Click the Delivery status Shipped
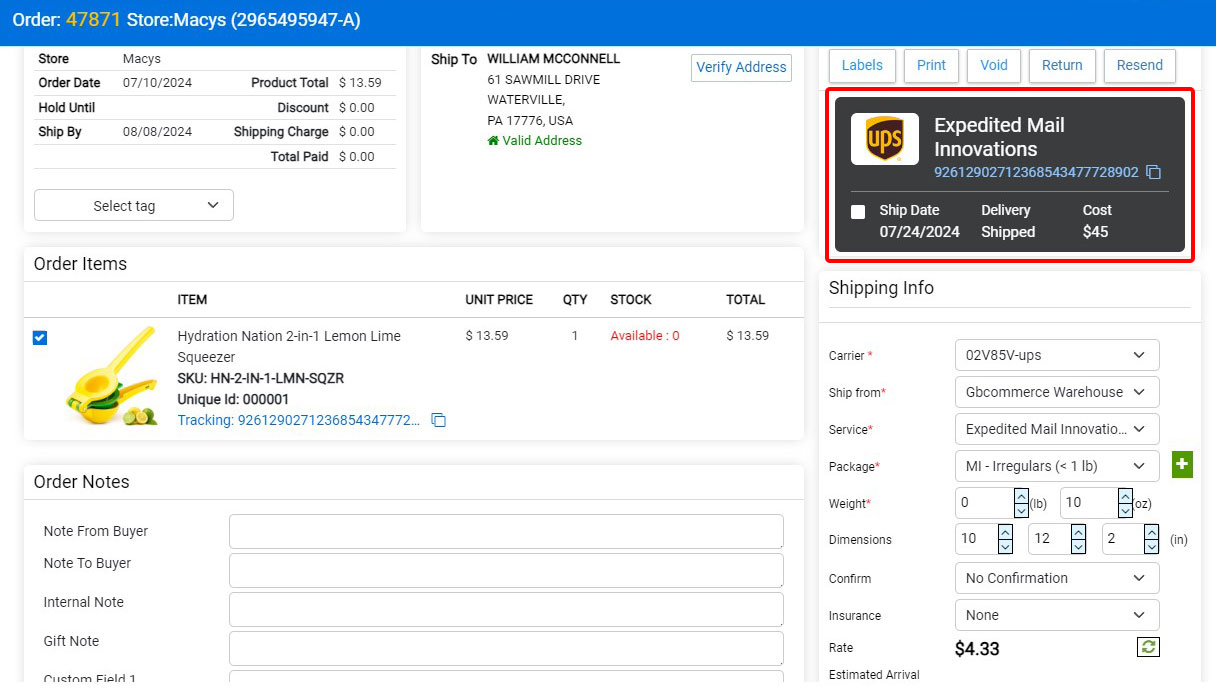 click(1008, 232)
